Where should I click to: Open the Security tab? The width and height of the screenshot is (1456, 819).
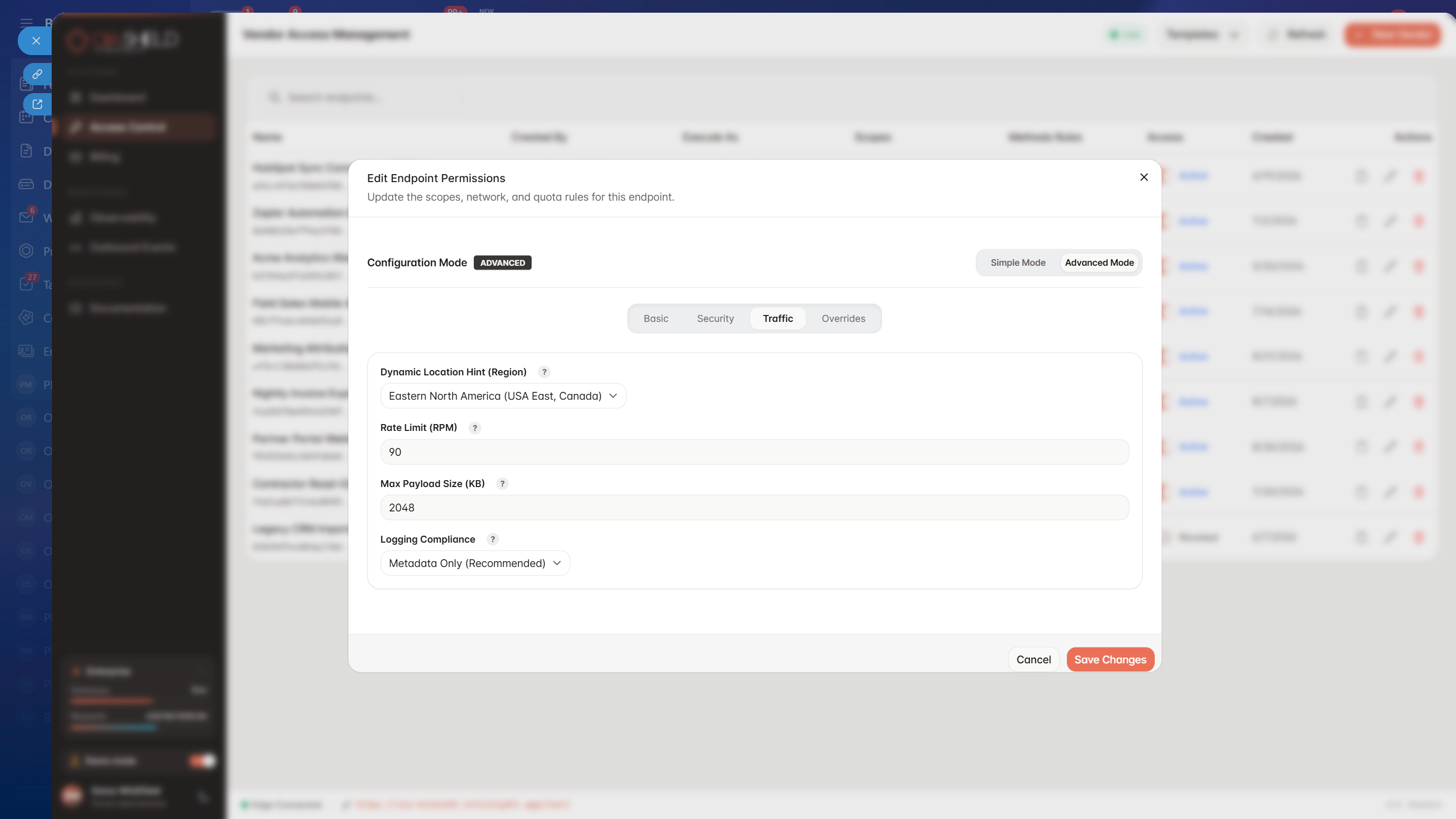(x=715, y=319)
